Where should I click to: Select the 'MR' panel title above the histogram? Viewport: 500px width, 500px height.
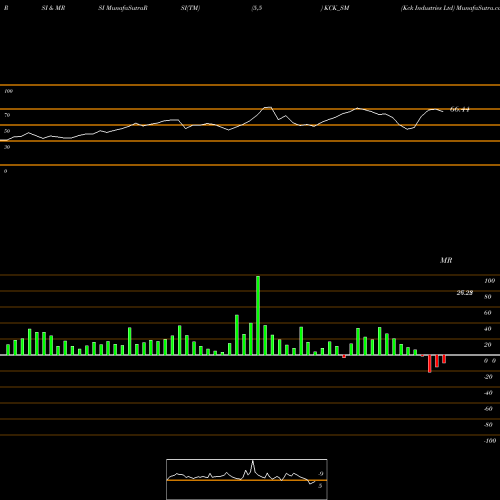446,260
